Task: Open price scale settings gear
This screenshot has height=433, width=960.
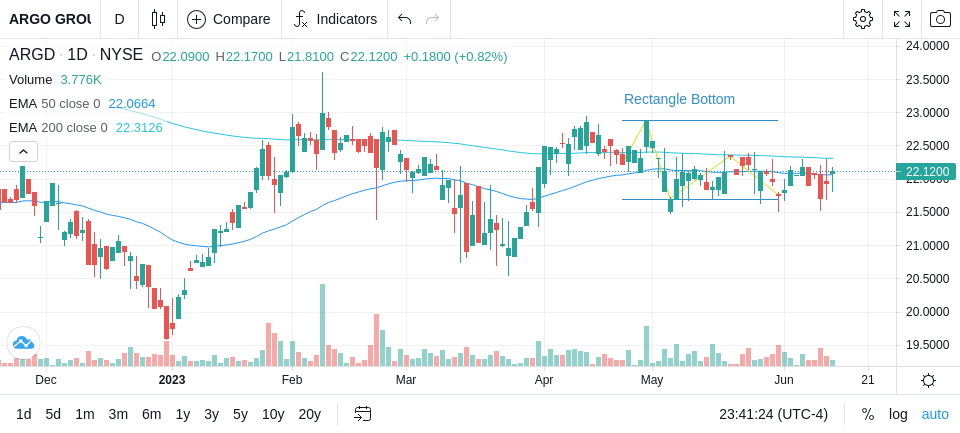Action: [928, 380]
